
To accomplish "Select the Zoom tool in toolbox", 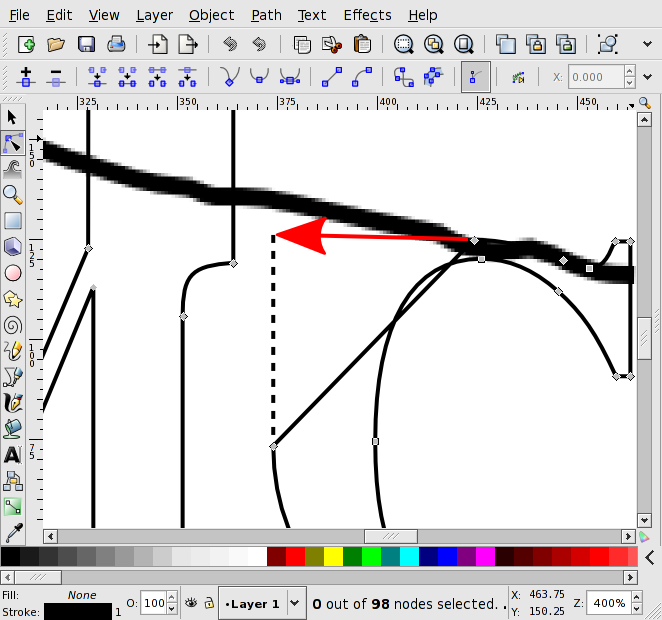I will [13, 194].
